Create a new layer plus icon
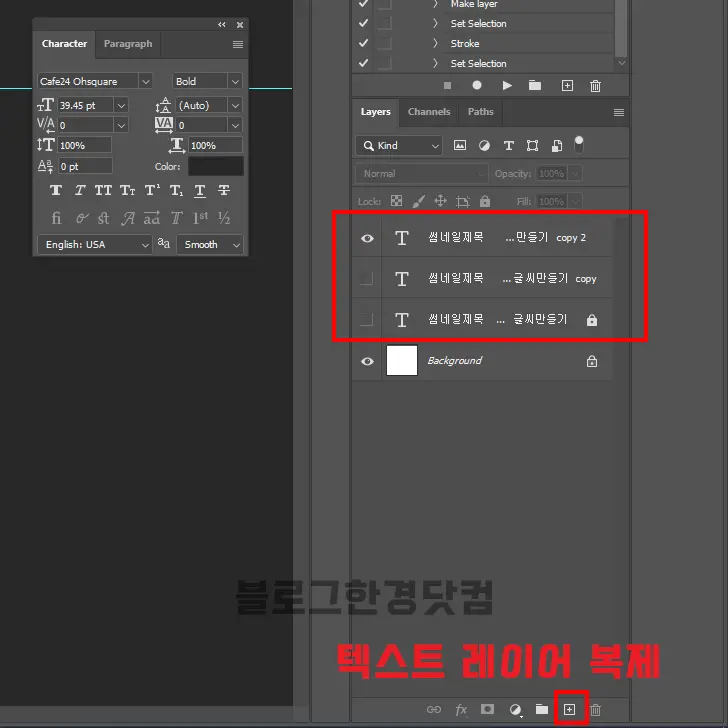 [569, 709]
